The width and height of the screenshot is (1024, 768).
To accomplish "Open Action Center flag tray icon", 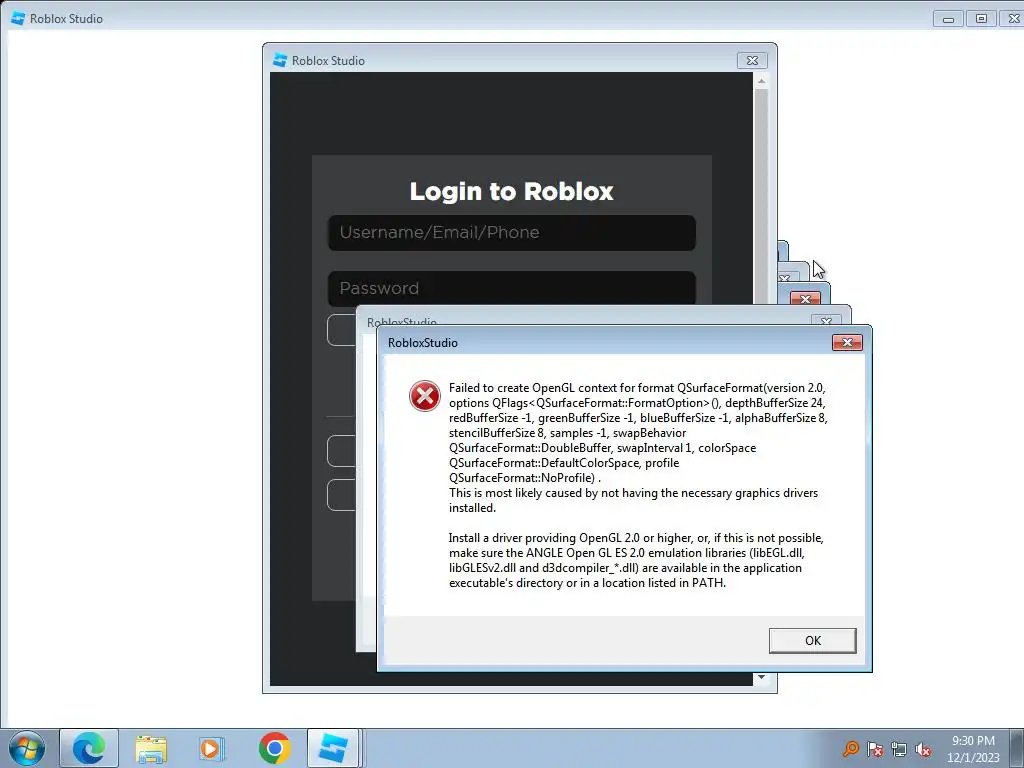I will [x=875, y=748].
